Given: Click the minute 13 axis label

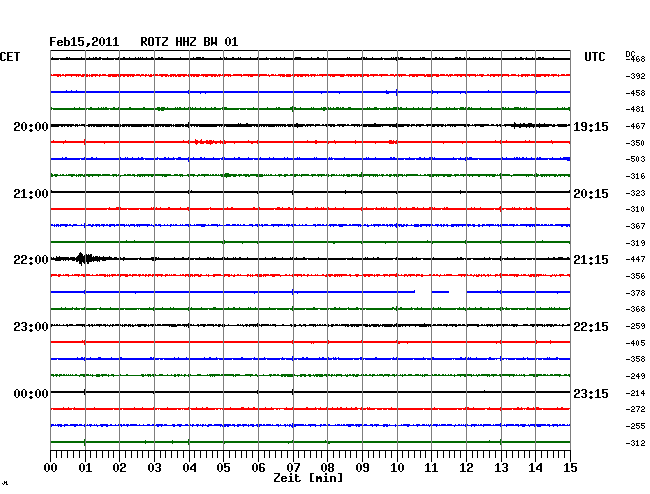Looking at the screenshot, I should [x=501, y=468].
